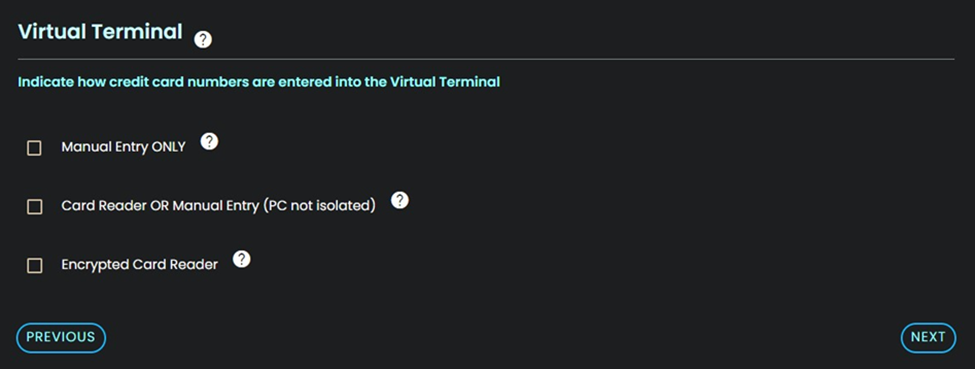This screenshot has width=975, height=369.
Task: Toggle the square box left of Encrypted Card Reader
Action: (34, 266)
